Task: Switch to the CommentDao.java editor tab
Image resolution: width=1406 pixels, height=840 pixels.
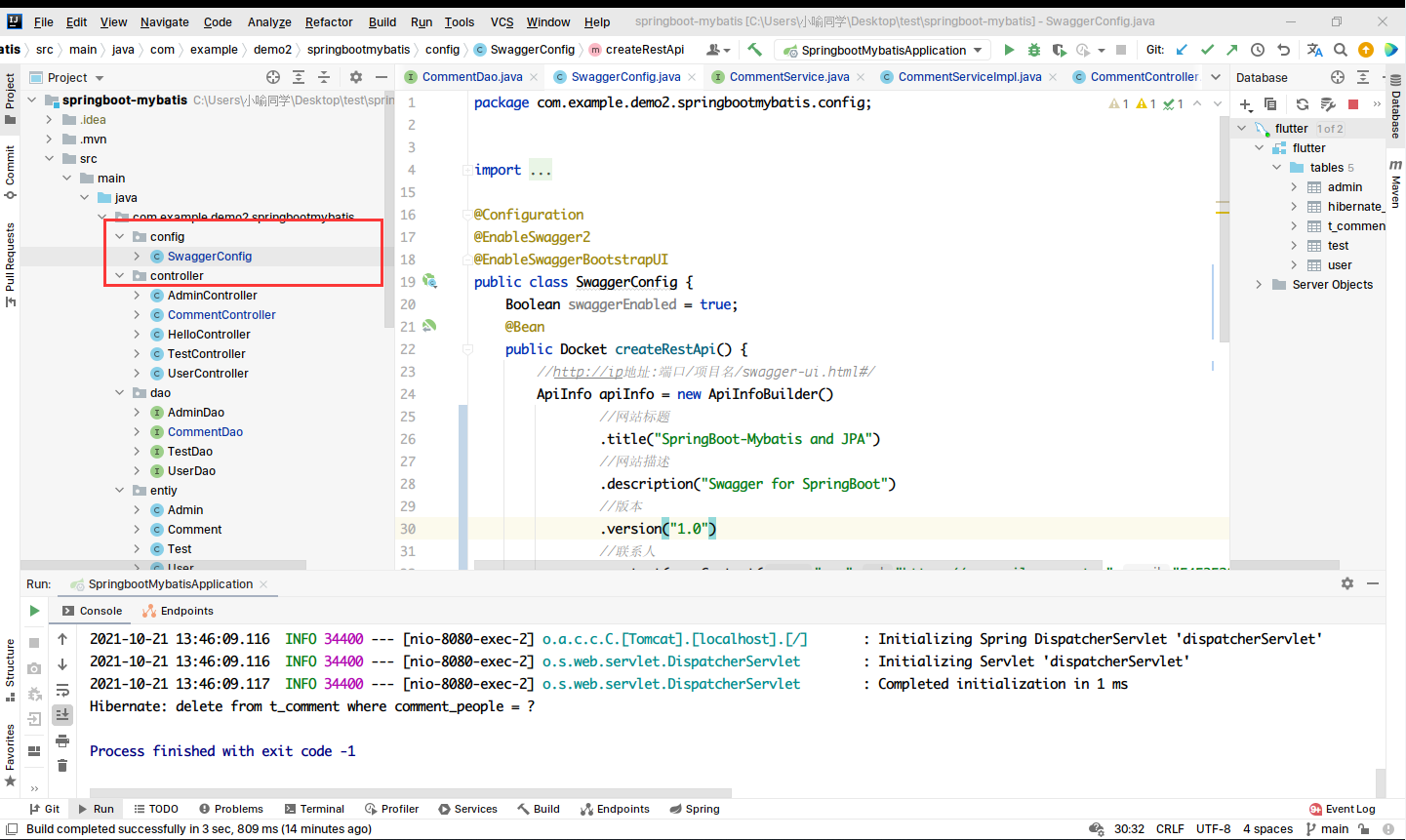Action: 472,76
